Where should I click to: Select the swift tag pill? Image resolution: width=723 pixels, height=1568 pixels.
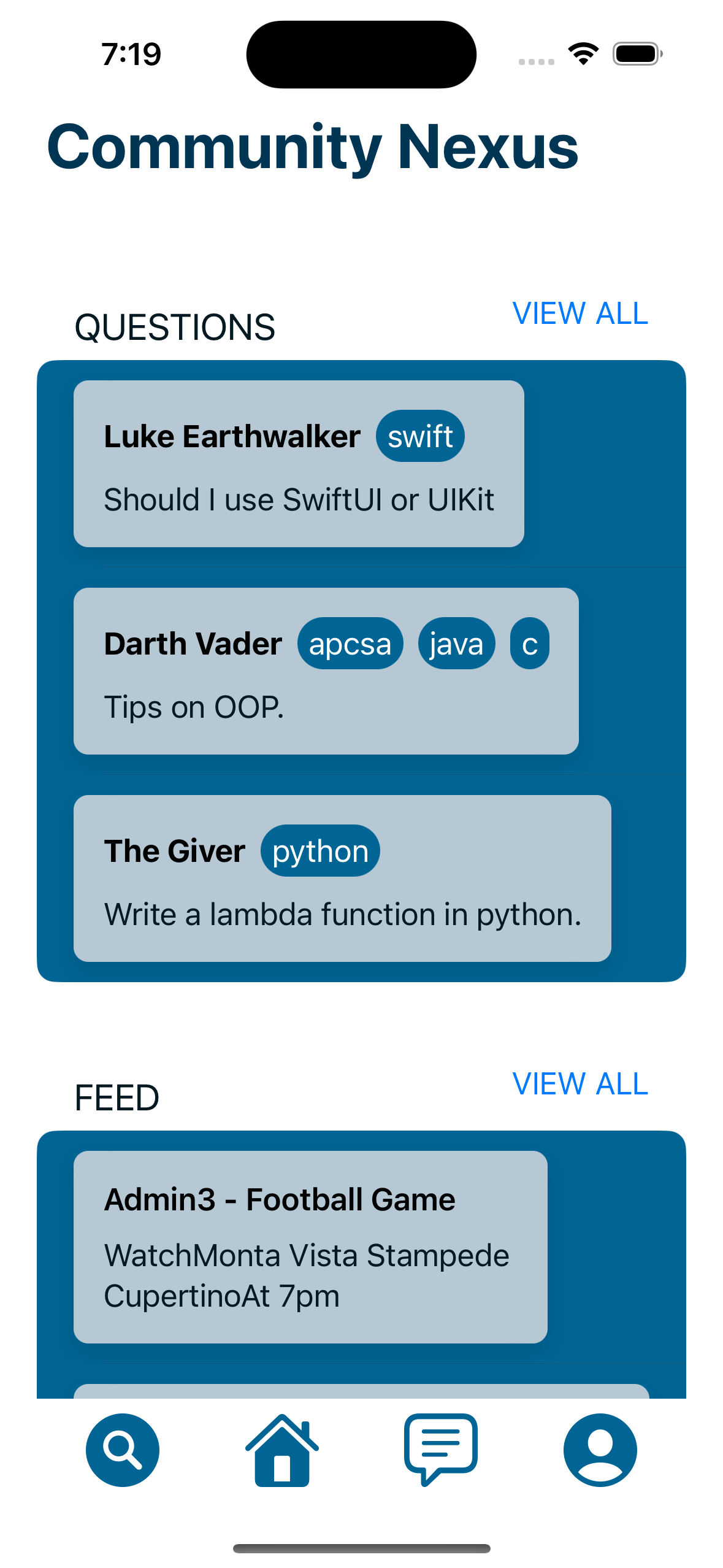coord(420,436)
